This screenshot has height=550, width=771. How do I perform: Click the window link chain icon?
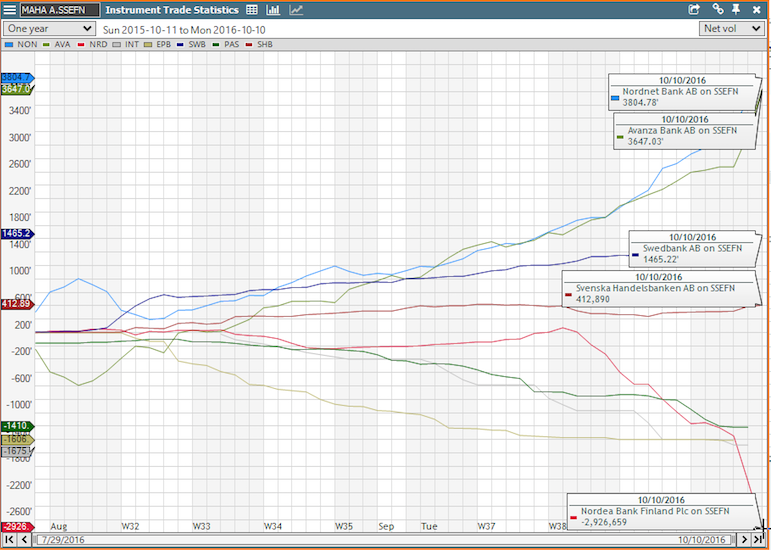tap(718, 9)
